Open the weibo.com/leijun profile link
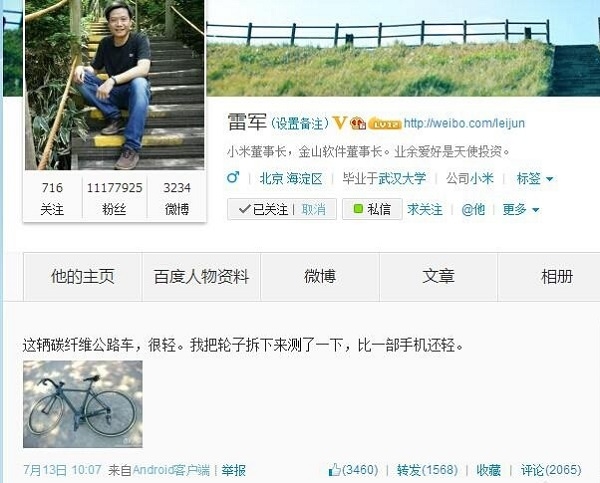This screenshot has height=483, width=600. click(x=464, y=123)
